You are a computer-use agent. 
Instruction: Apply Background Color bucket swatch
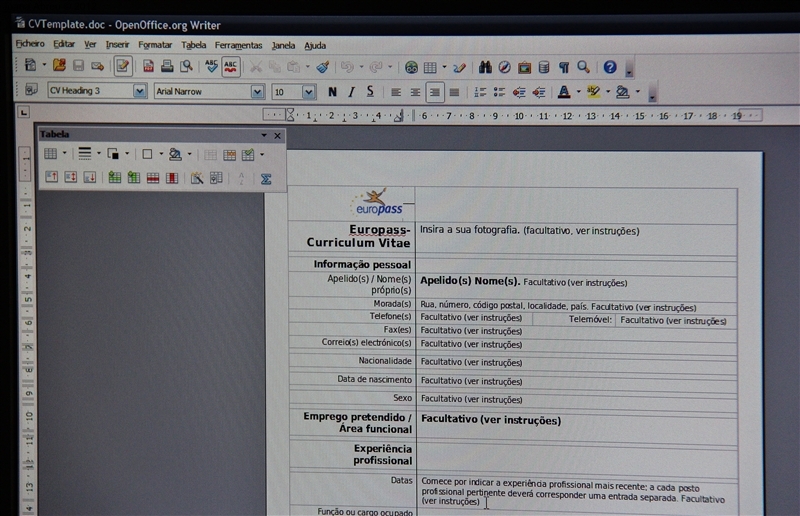(x=622, y=92)
